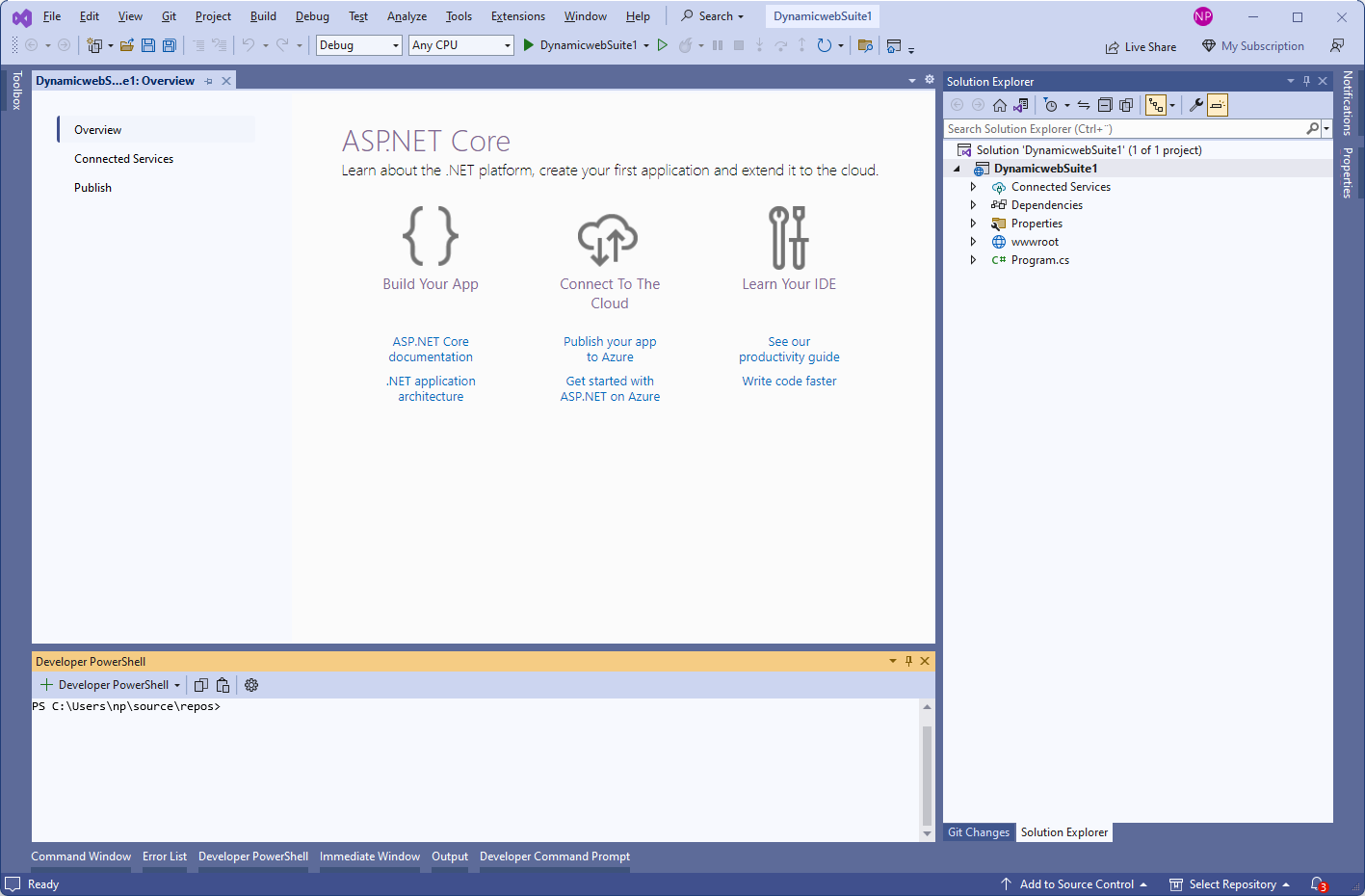Open the Developer PowerShell new terminal dropdown arrow
Image resolution: width=1365 pixels, height=896 pixels.
point(177,685)
